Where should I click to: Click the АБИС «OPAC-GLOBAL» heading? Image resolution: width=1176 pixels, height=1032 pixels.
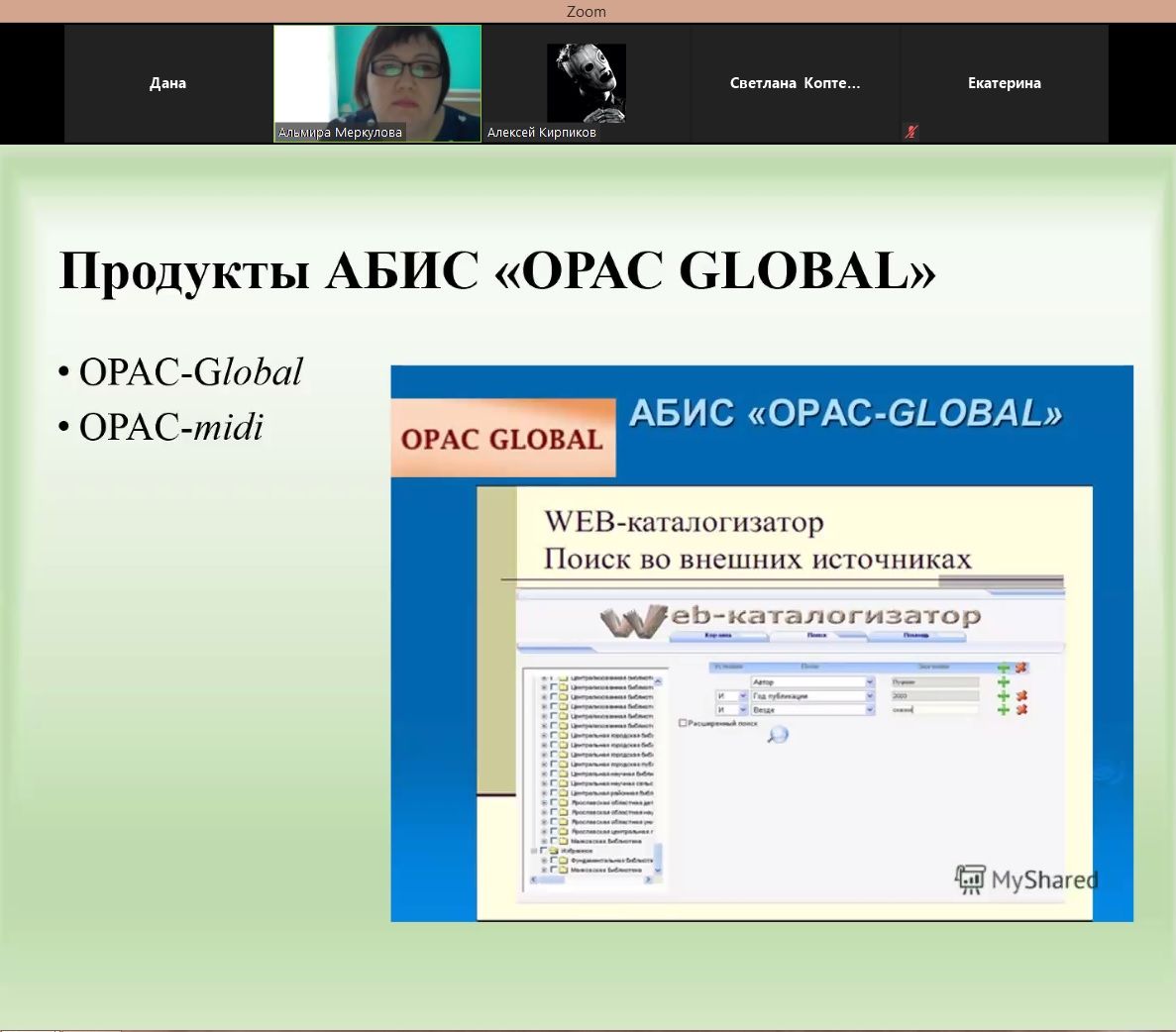pos(845,413)
